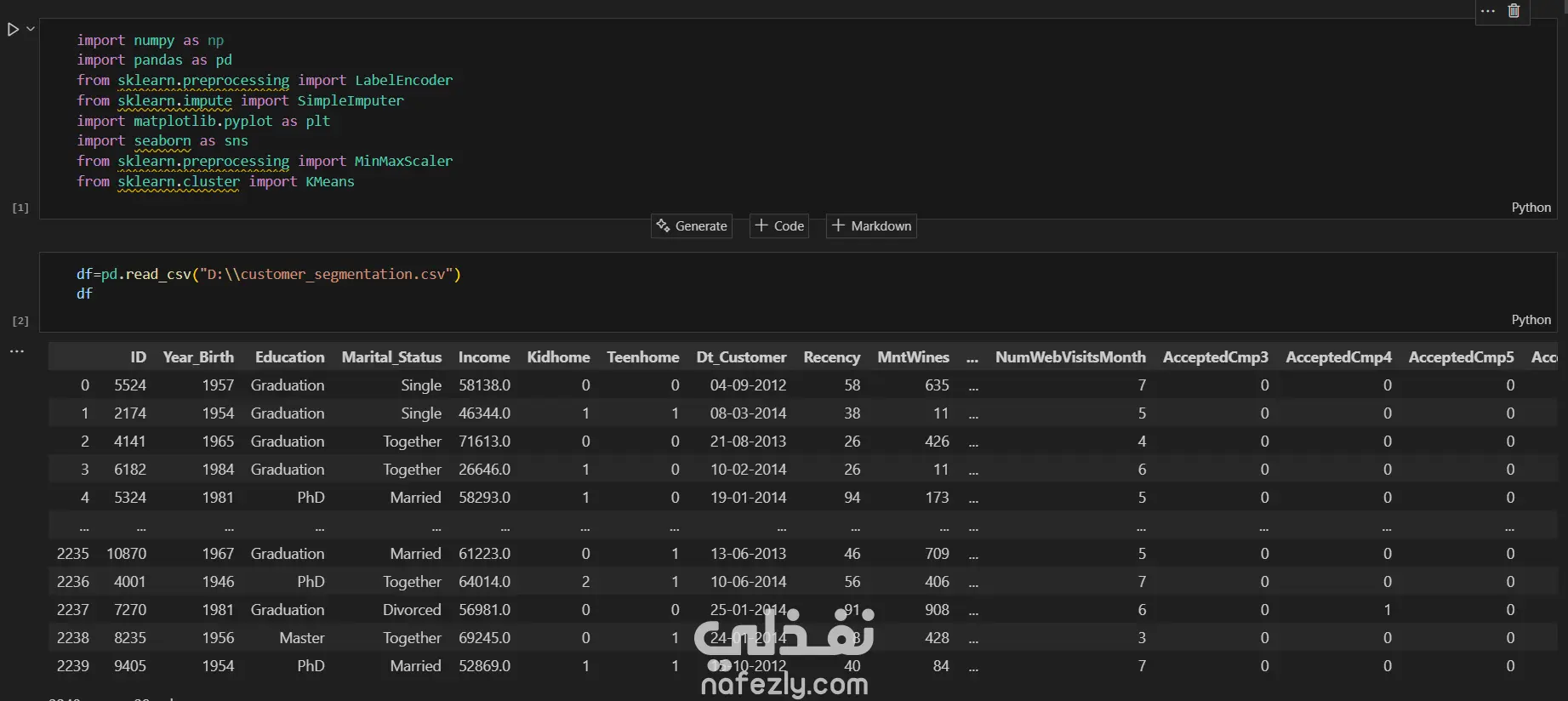Click the execution count [2] label
The height and width of the screenshot is (701, 1568).
[x=20, y=321]
